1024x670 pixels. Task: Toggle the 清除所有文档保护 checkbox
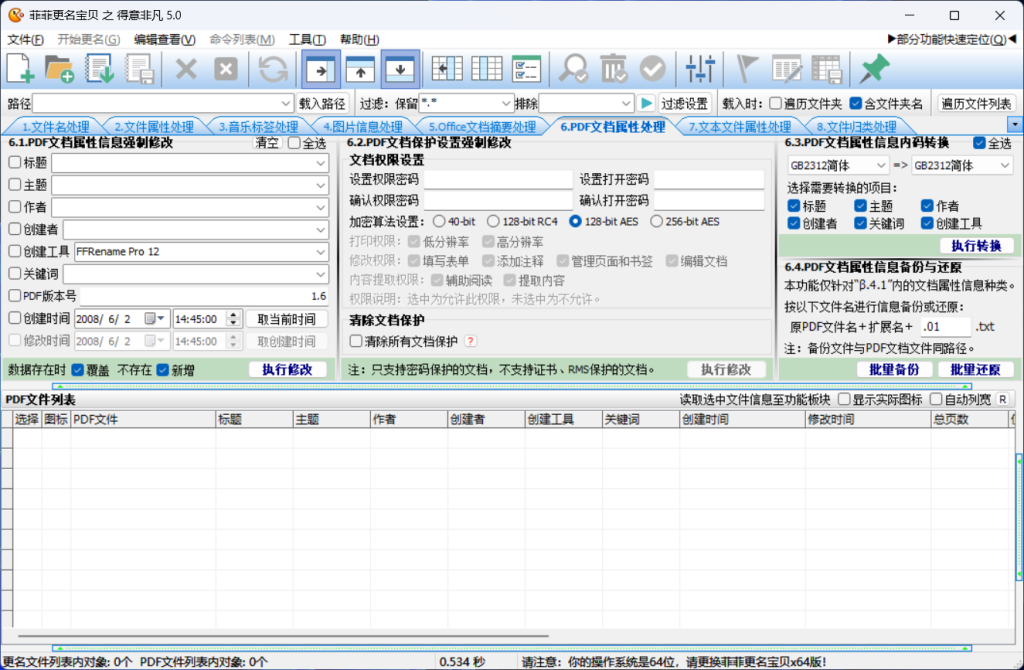pyautogui.click(x=356, y=341)
